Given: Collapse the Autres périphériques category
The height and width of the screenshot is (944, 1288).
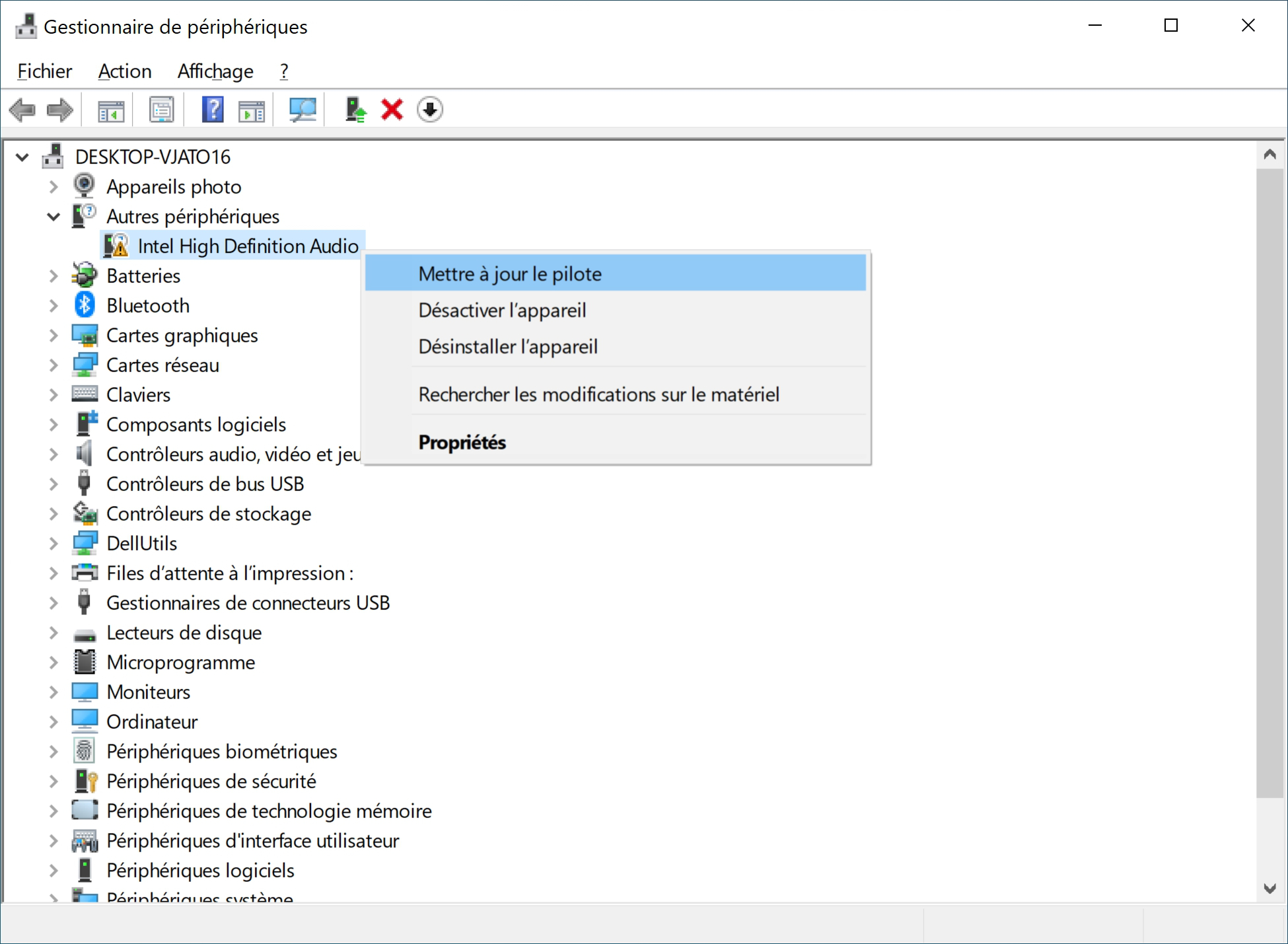Looking at the screenshot, I should (54, 216).
